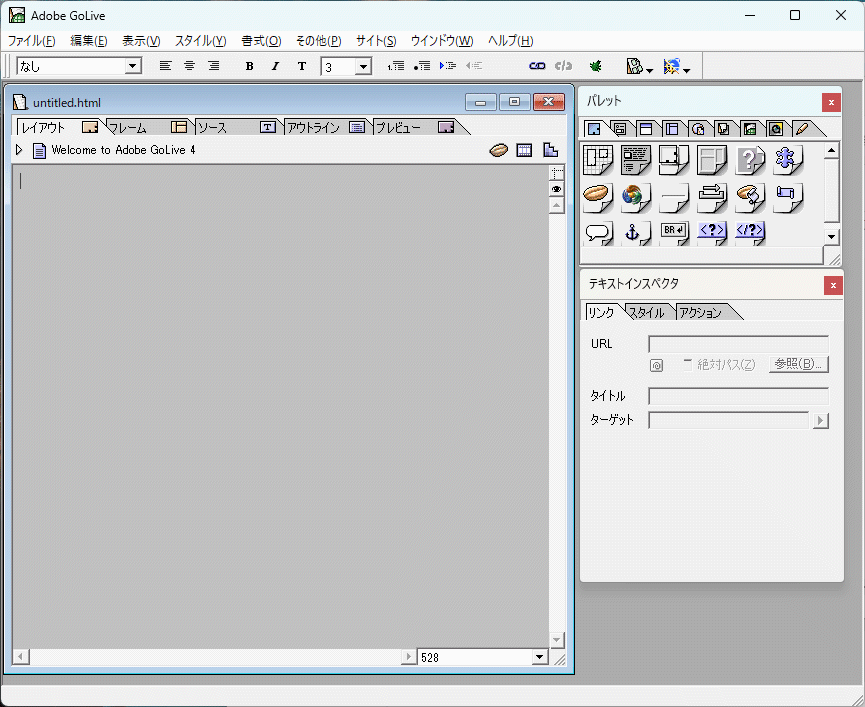The image size is (865, 707).
Task: Click the coffee bean icon in document header
Action: pyautogui.click(x=498, y=151)
